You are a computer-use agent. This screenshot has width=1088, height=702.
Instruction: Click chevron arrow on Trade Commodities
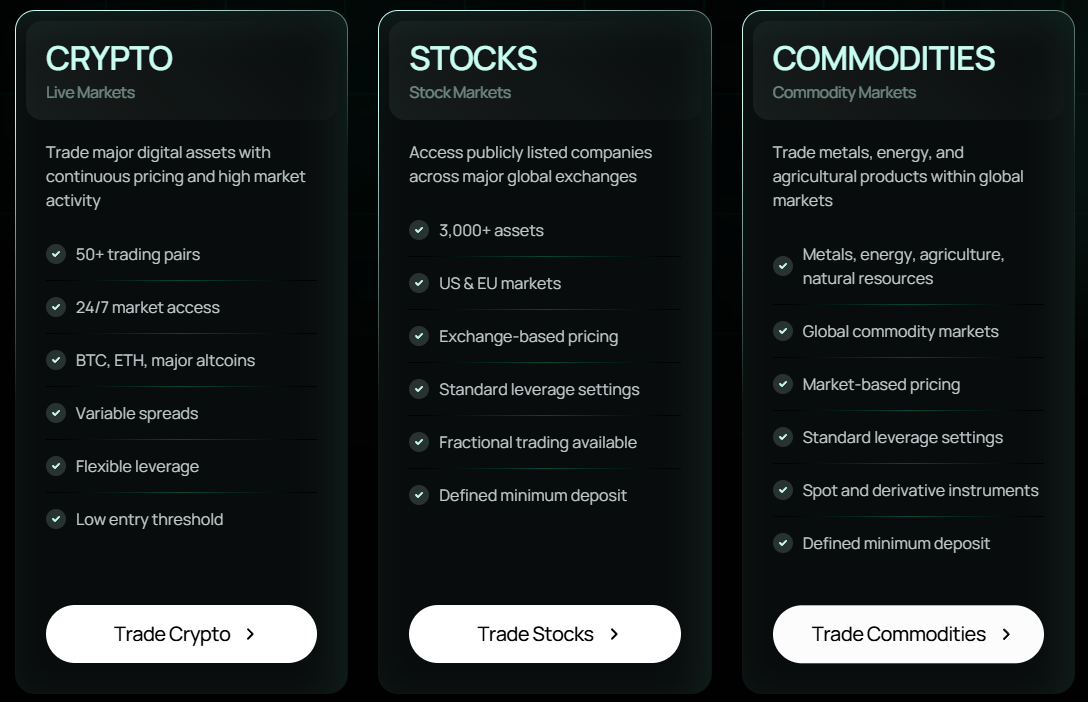point(1006,634)
